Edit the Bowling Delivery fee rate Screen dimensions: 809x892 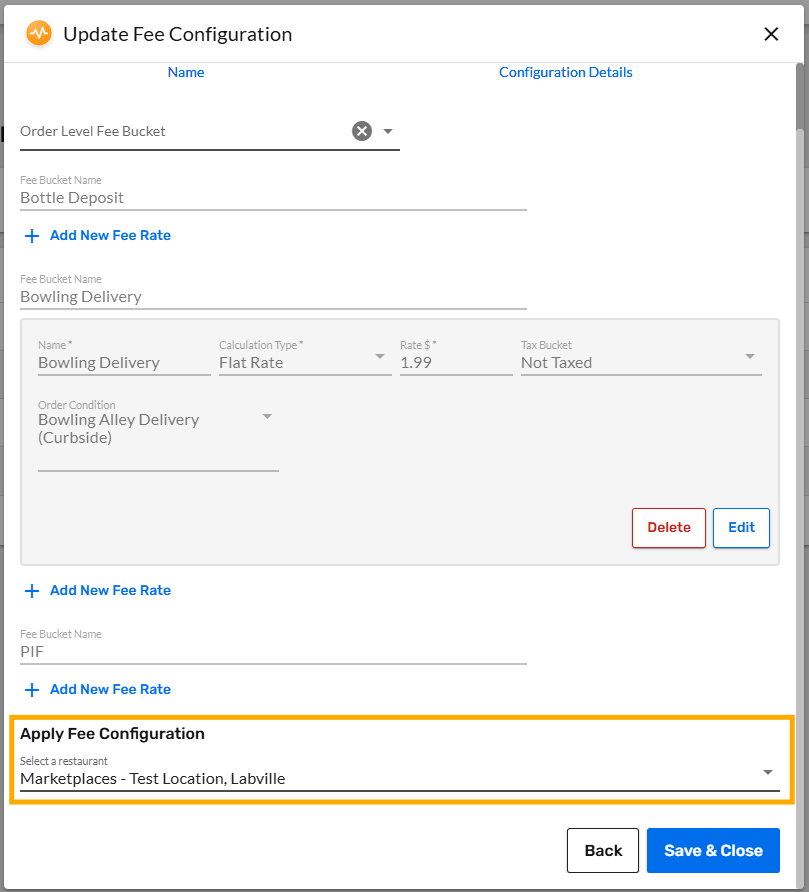pyautogui.click(x=741, y=527)
